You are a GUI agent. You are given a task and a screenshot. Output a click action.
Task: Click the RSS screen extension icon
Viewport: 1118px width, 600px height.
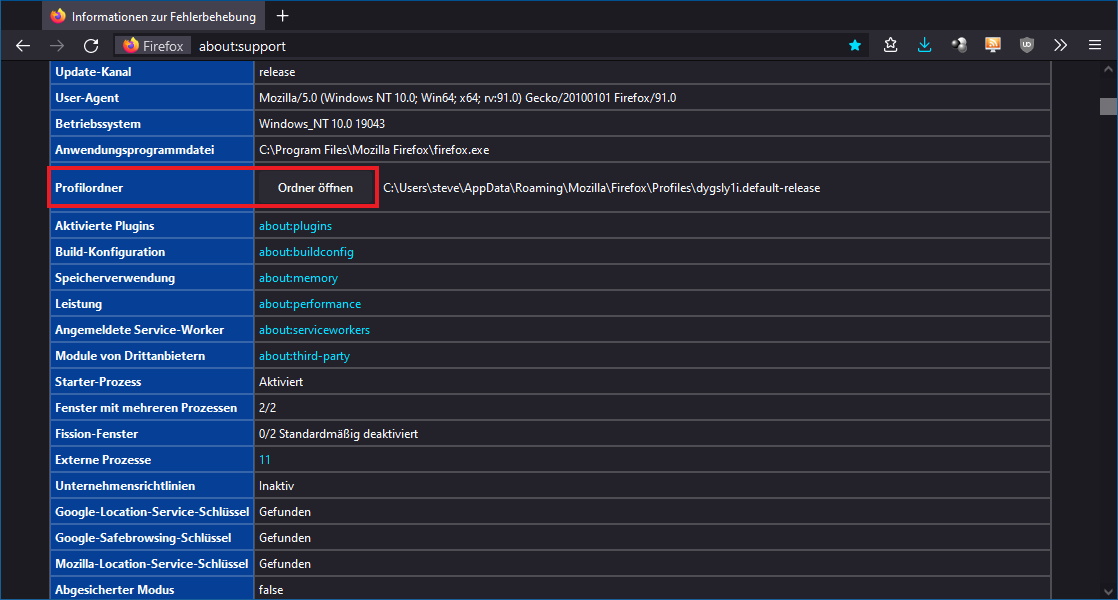pos(992,45)
